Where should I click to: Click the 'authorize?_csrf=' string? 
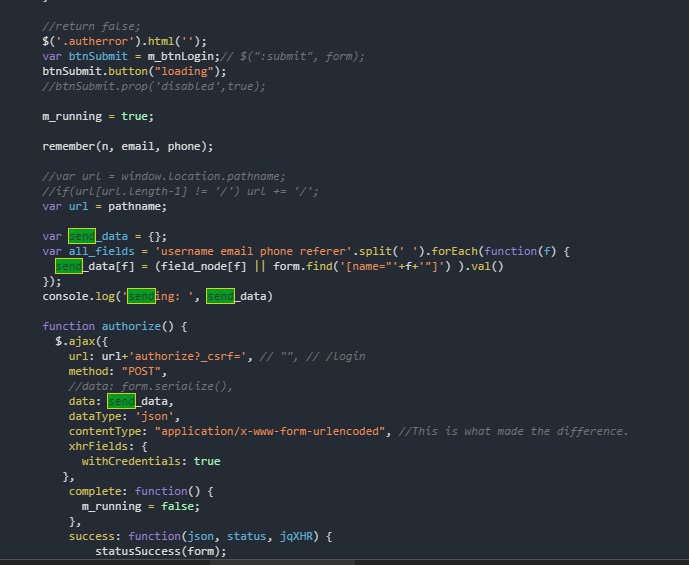pos(187,356)
